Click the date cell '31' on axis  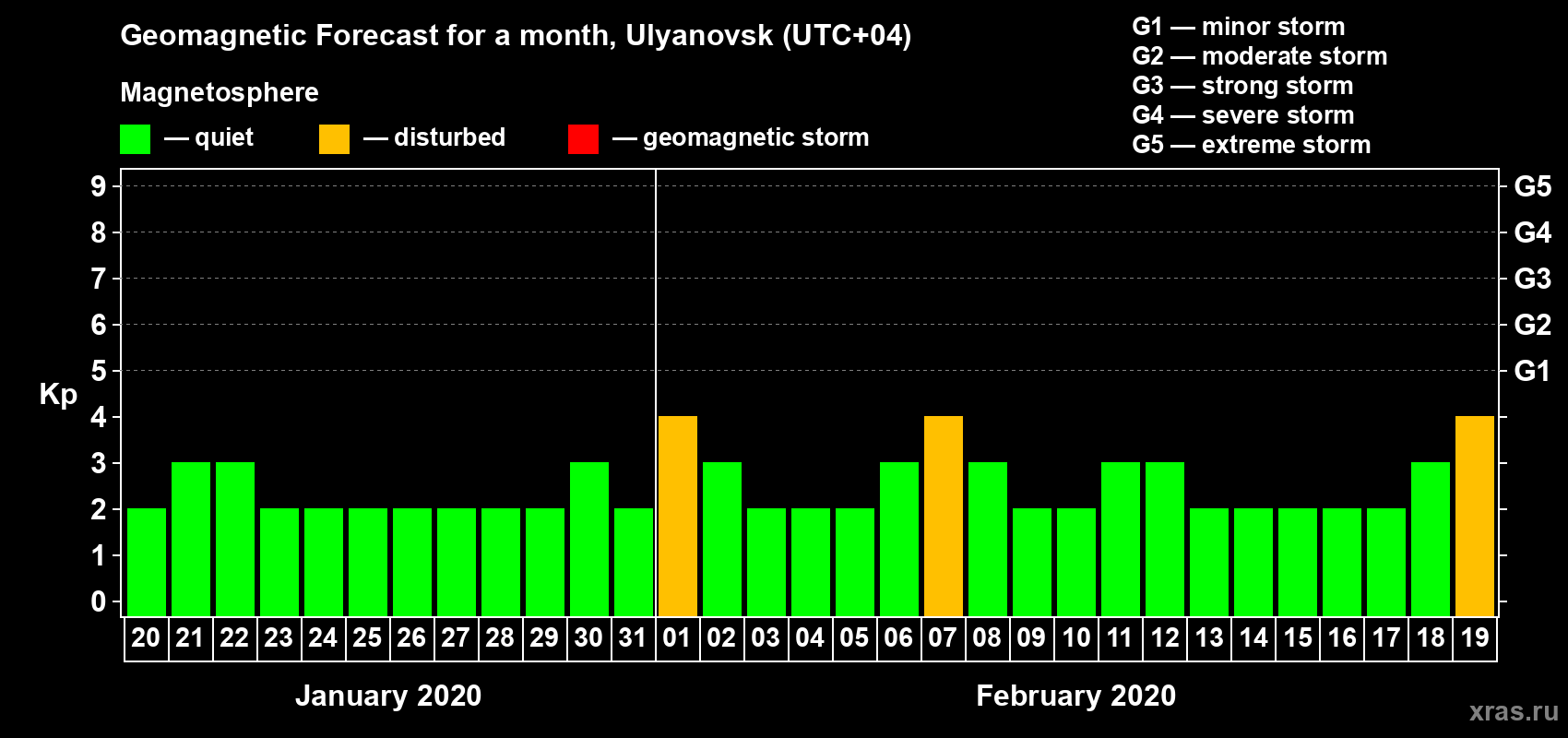633,638
